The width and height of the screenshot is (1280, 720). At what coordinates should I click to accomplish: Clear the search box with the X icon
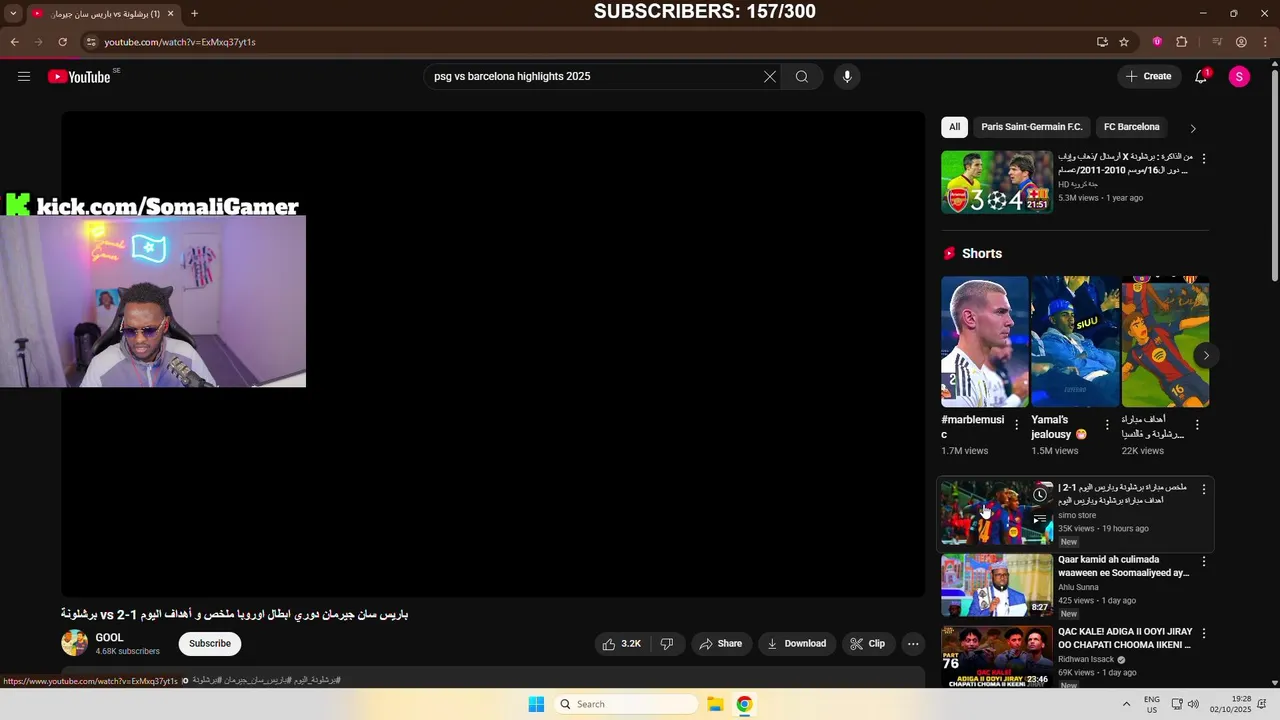point(770,77)
